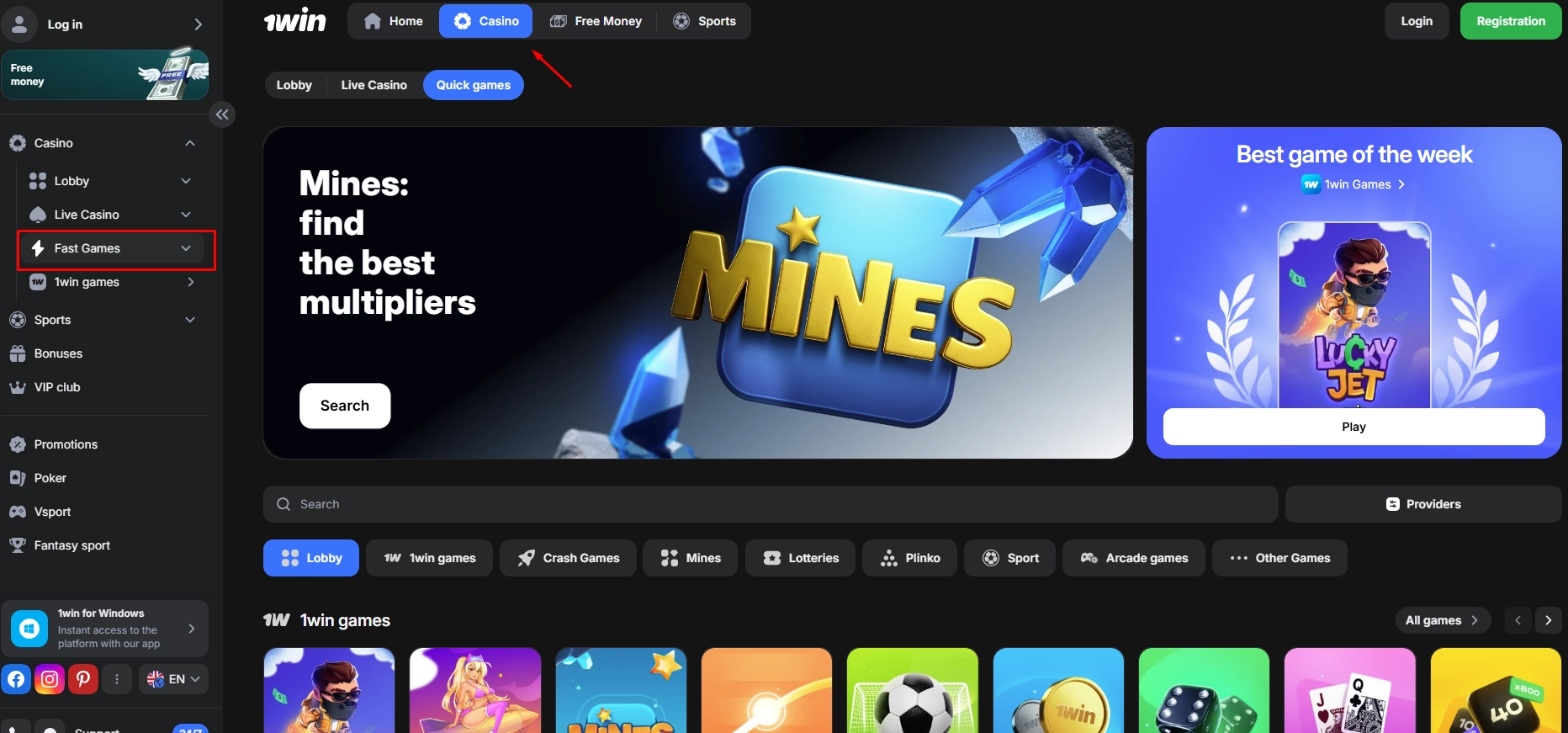
Task: Show more social links (three dots)
Action: pos(117,678)
